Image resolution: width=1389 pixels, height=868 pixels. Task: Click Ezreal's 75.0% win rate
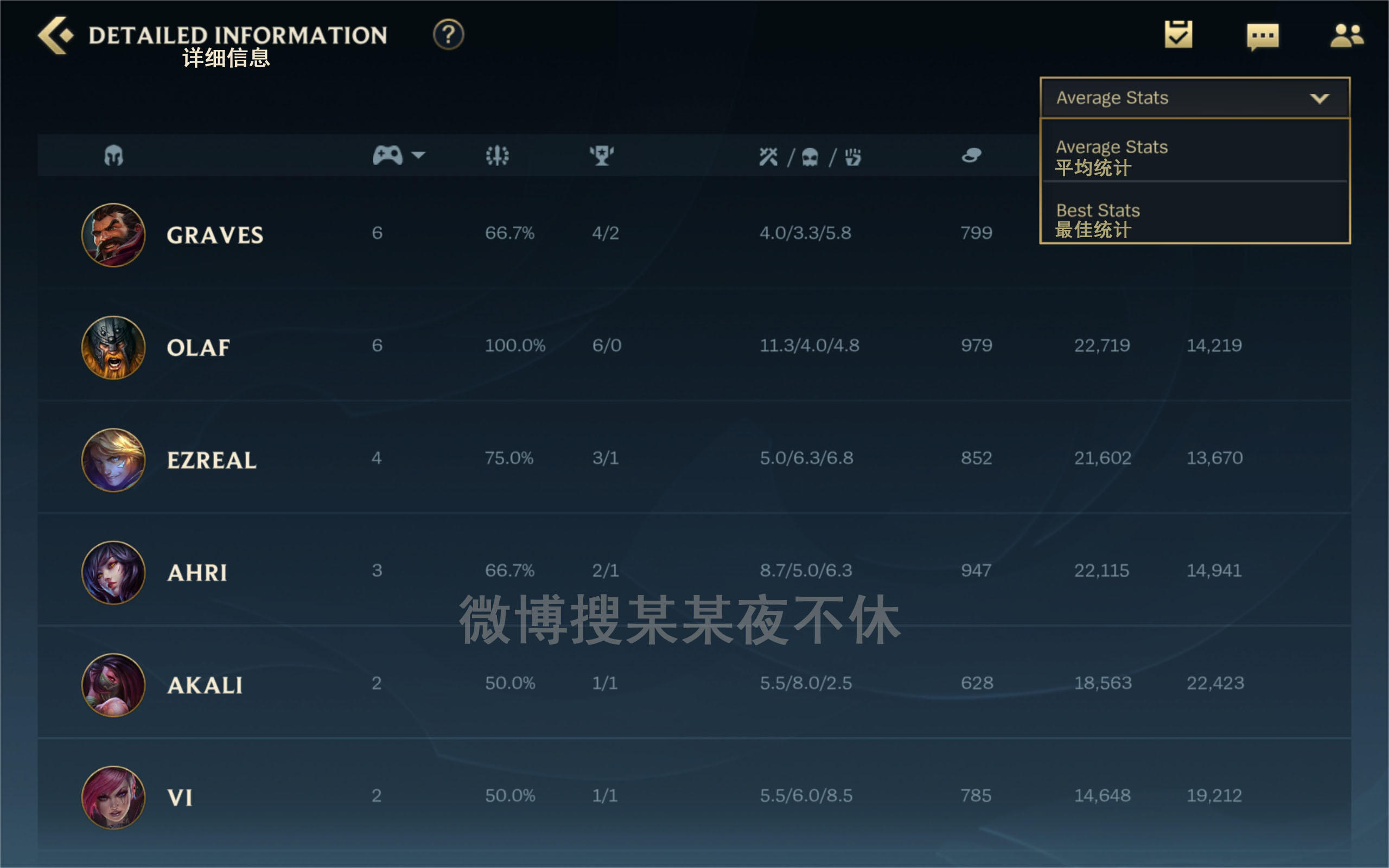tap(509, 457)
